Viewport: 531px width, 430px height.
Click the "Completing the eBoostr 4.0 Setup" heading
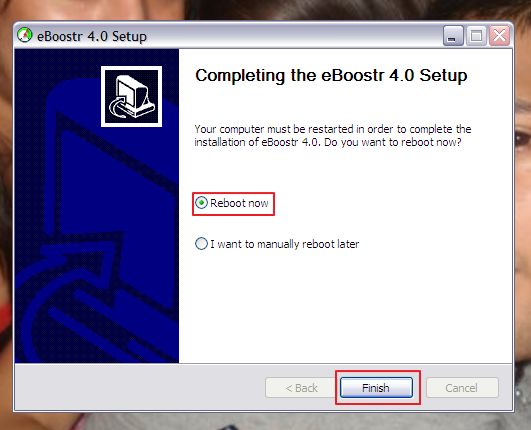[331, 75]
